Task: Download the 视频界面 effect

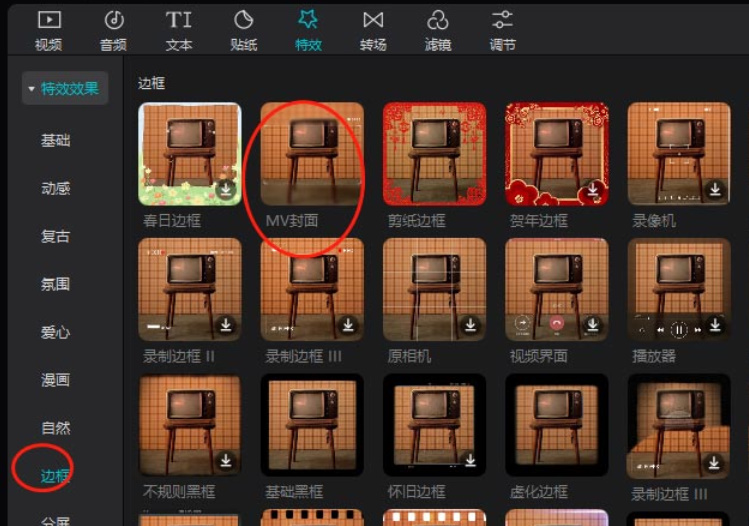Action: pyautogui.click(x=593, y=325)
